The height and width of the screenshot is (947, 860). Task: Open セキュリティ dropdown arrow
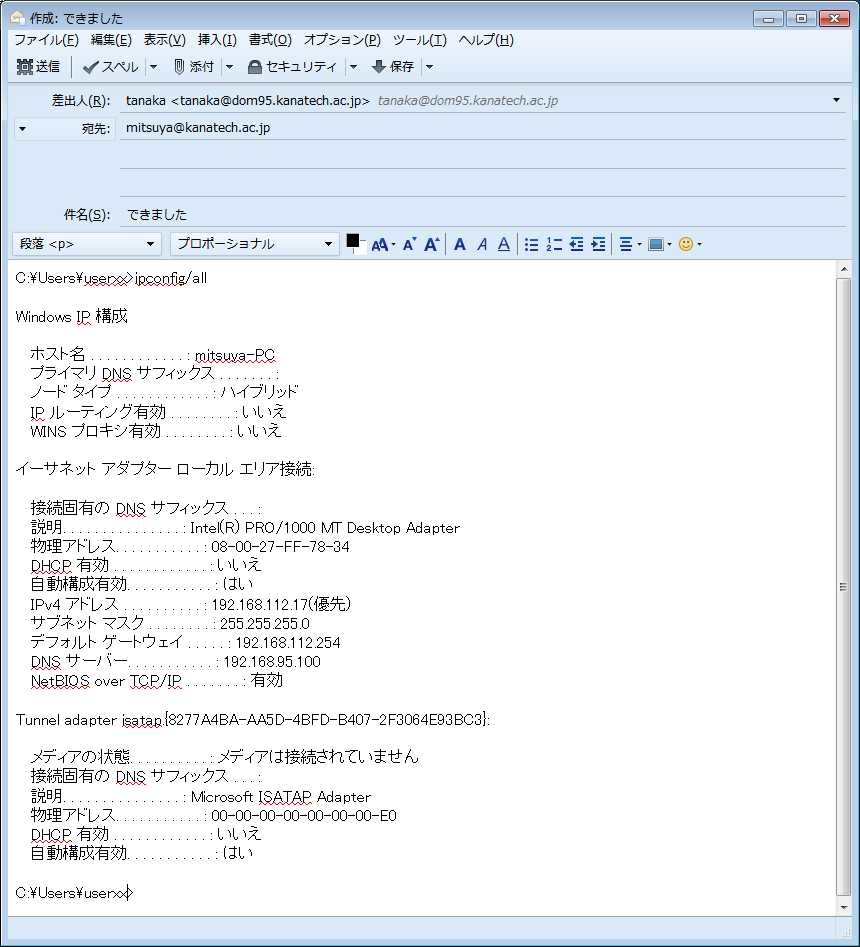click(x=353, y=66)
